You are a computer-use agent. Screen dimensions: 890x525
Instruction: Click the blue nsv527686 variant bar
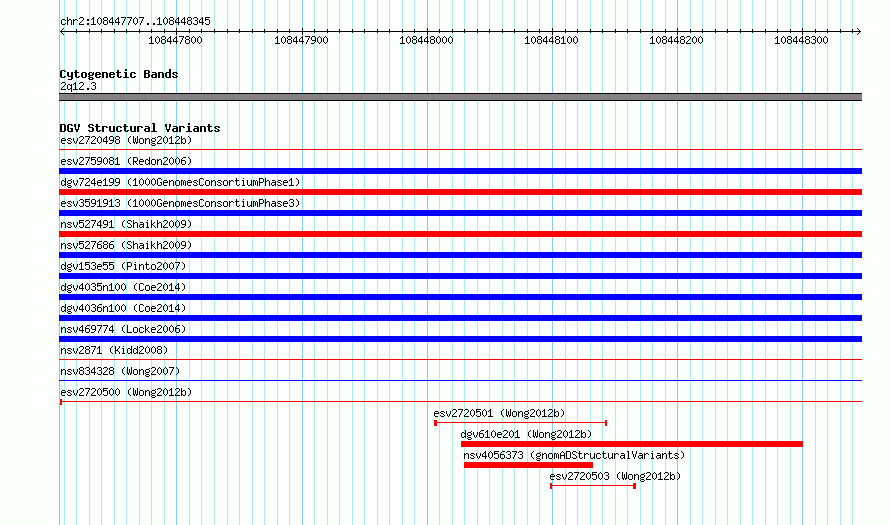[x=460, y=255]
